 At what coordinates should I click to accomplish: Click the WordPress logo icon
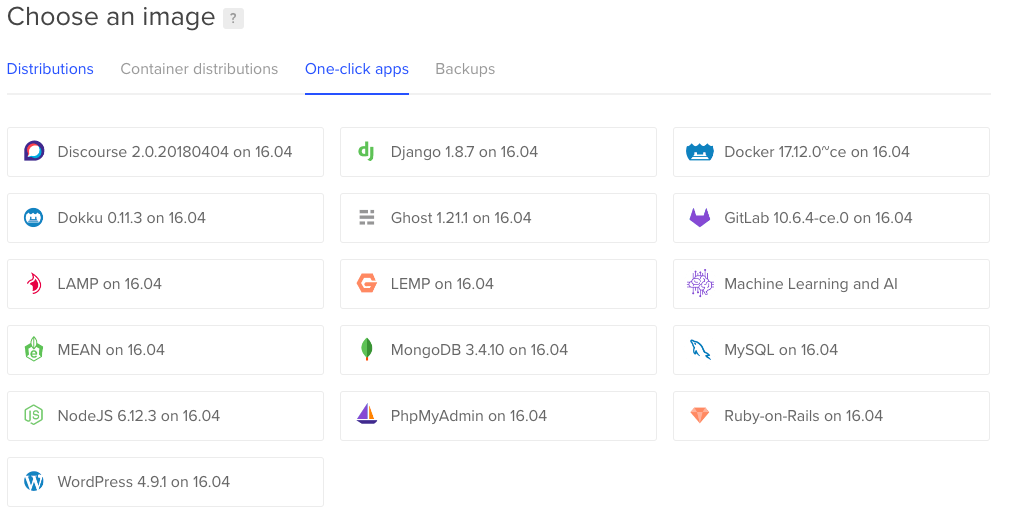click(x=34, y=482)
